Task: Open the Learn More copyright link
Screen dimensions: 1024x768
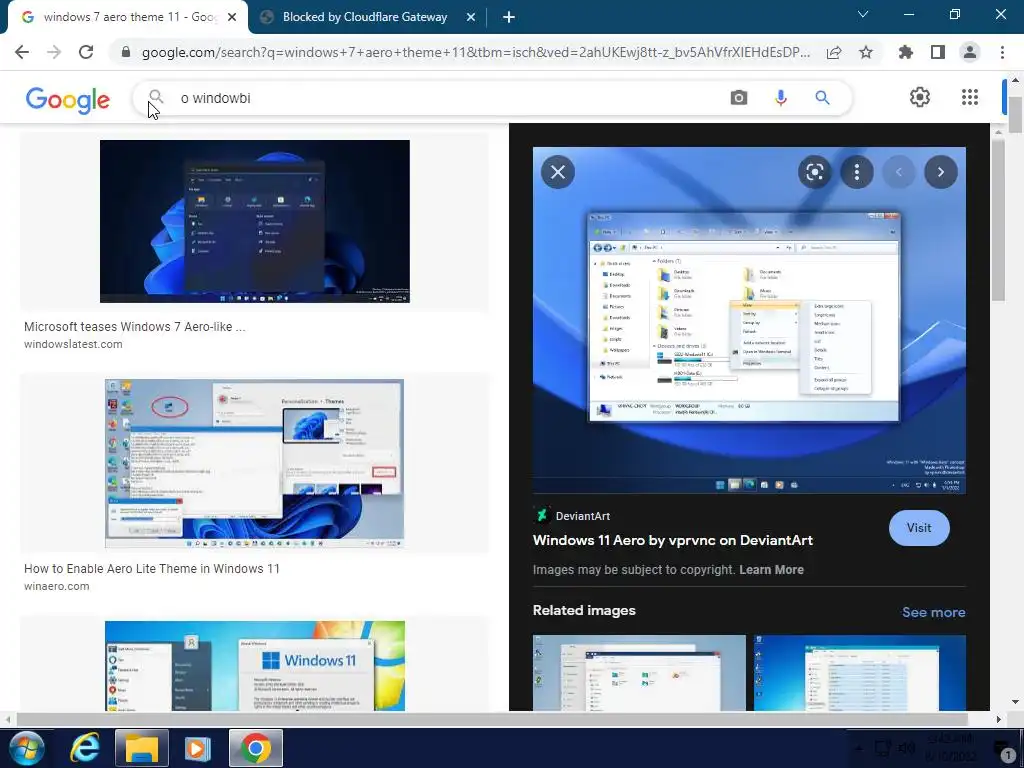Action: pos(771,569)
